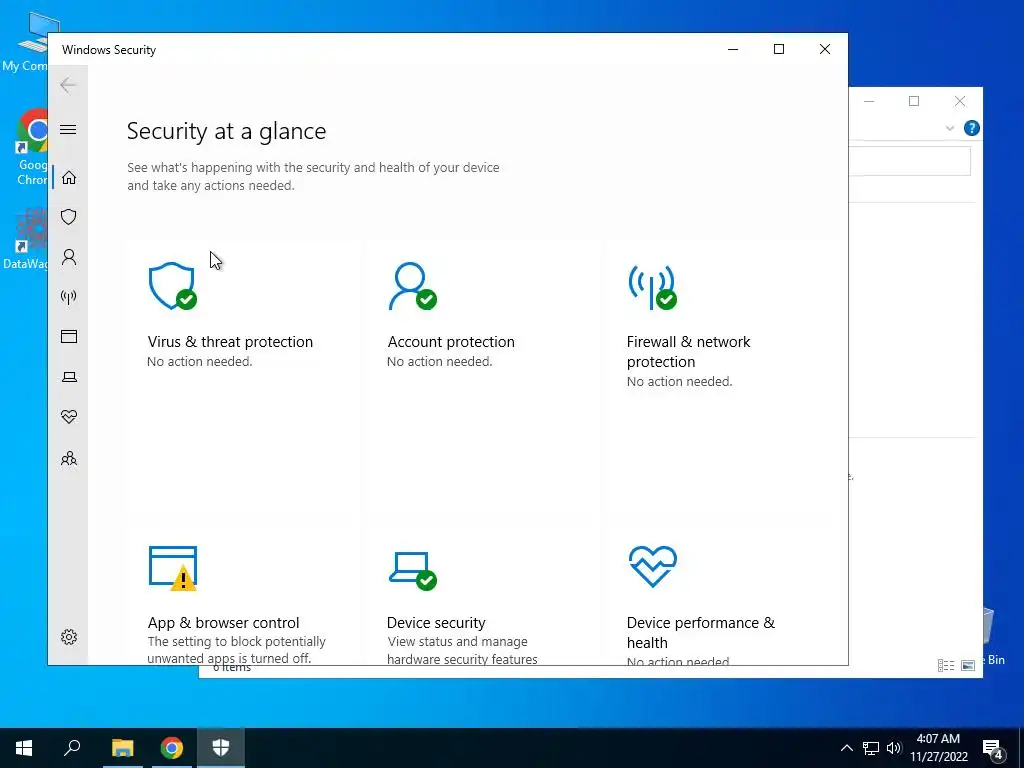Viewport: 1024px width, 768px height.
Task: Open App & browser control from the sidebar window icon
Action: [x=69, y=336]
